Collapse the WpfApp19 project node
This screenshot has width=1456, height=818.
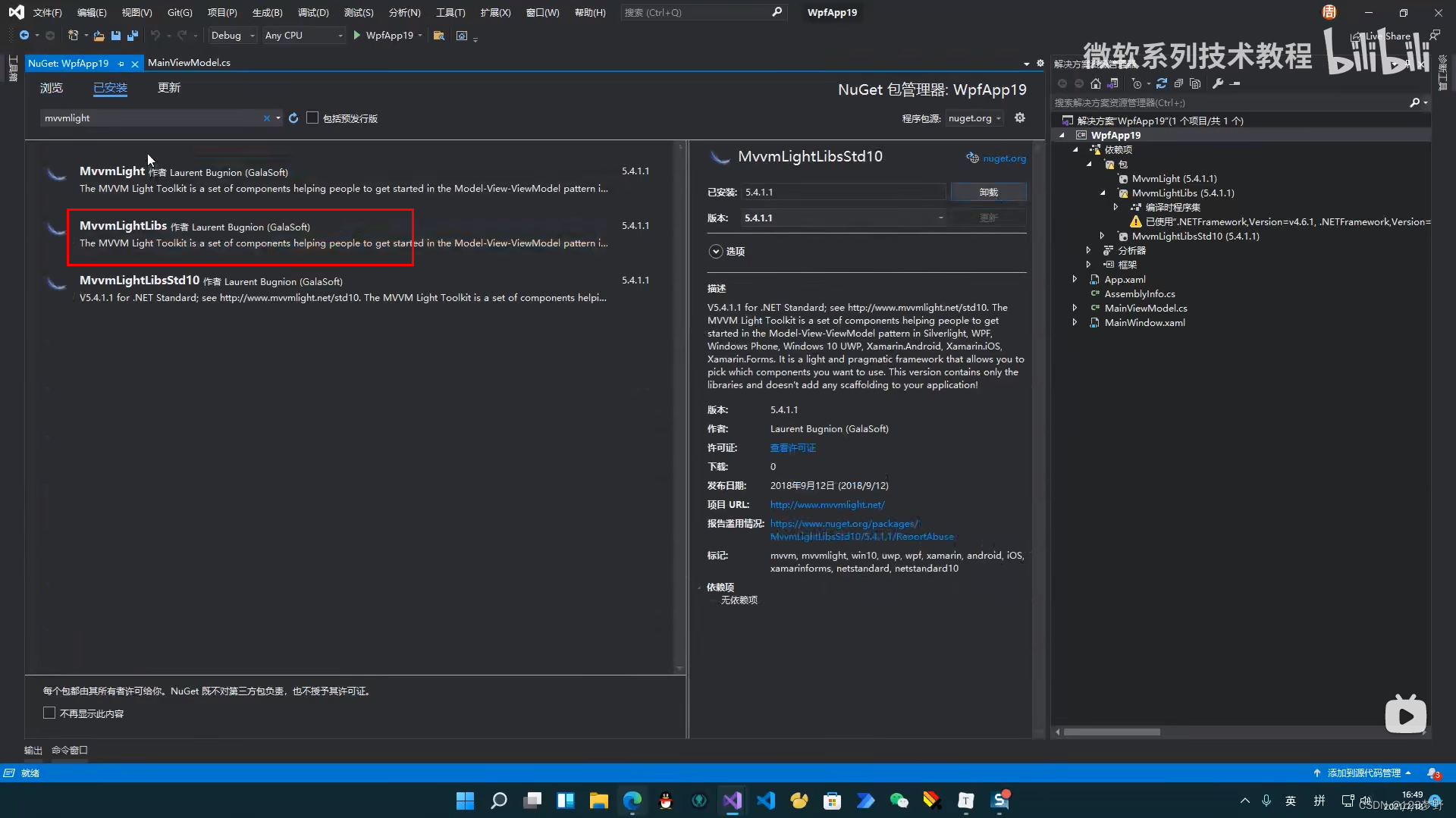[1062, 135]
